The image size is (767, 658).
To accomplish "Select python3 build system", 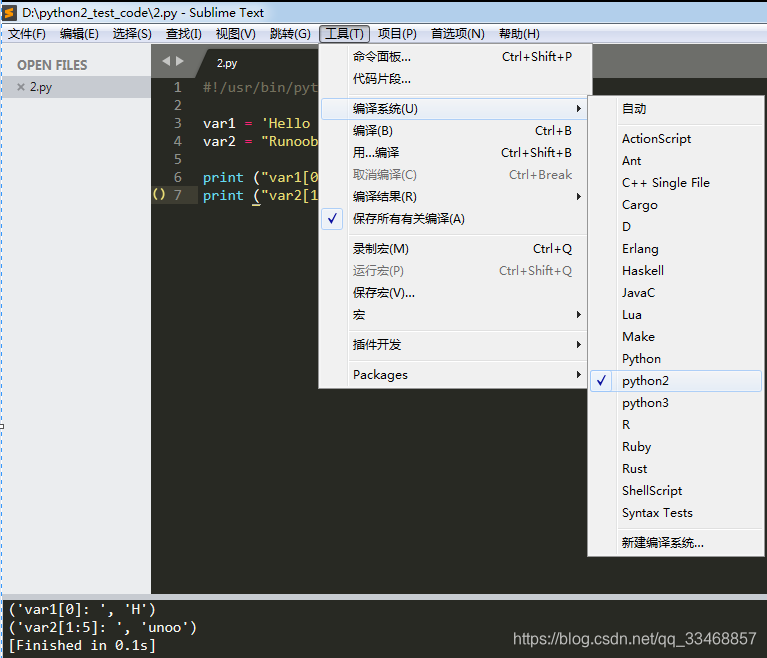I will pyautogui.click(x=676, y=403).
